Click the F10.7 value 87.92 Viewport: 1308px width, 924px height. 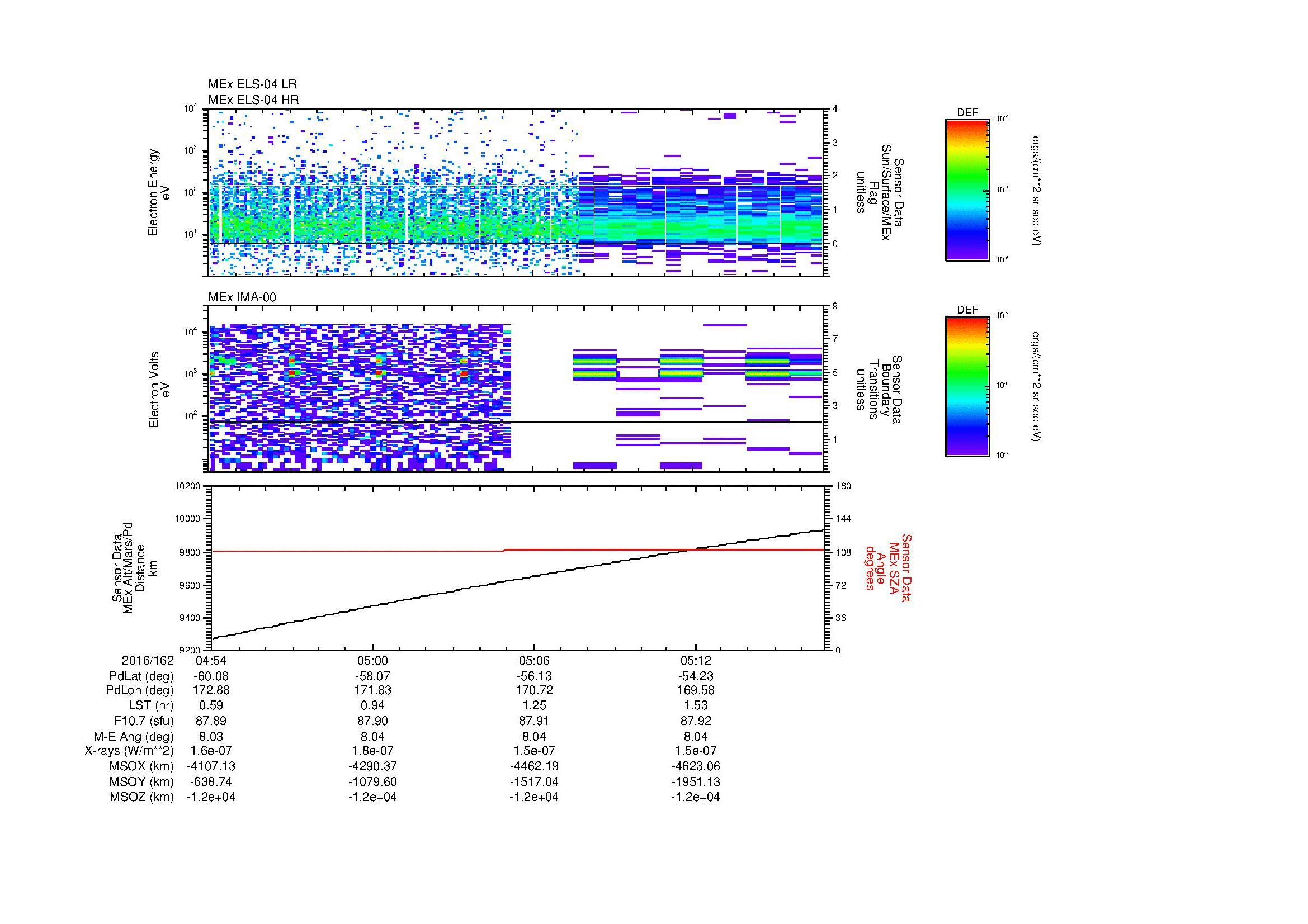pos(696,721)
